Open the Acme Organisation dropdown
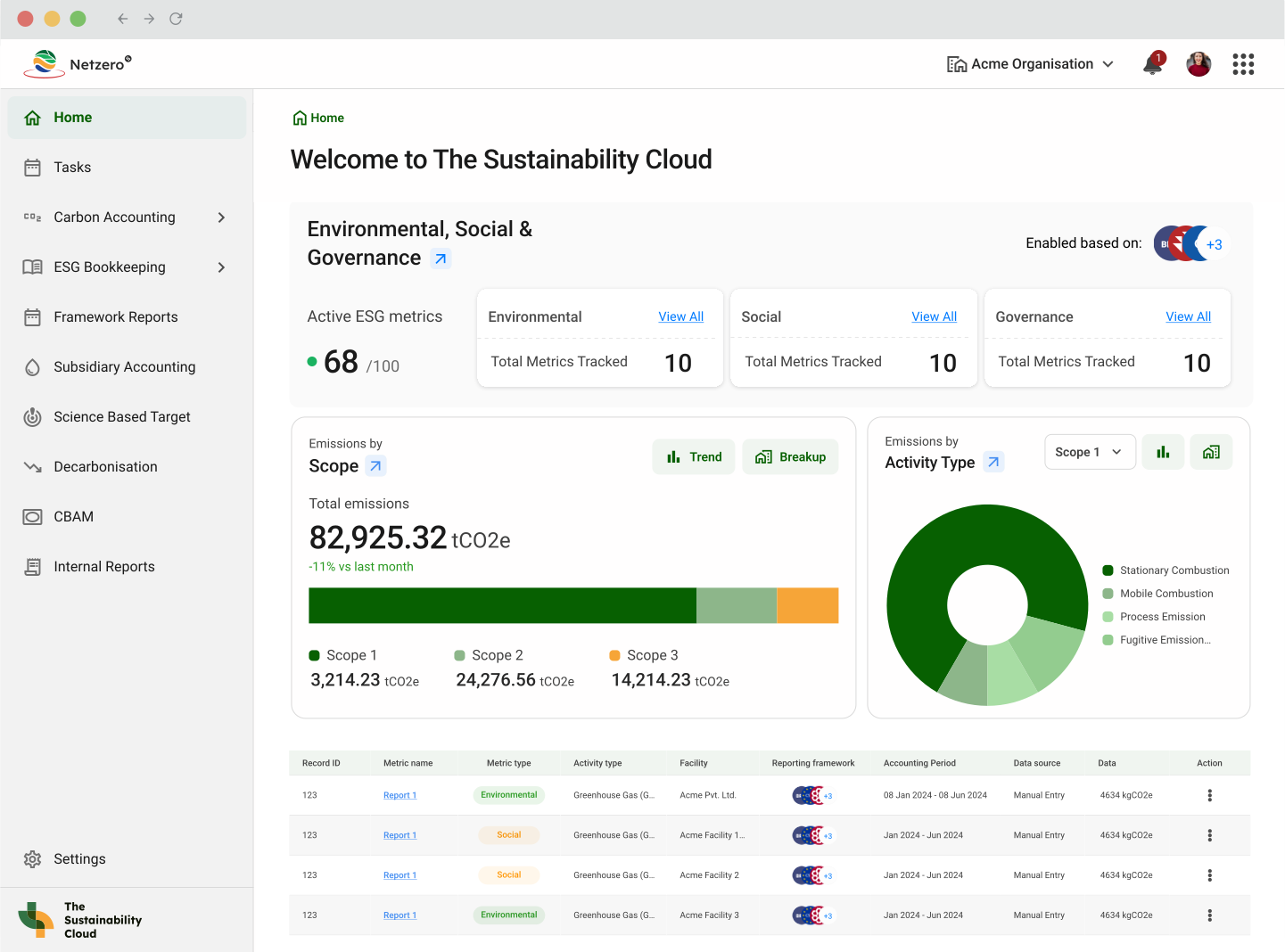The image size is (1285, 952). tap(1030, 64)
